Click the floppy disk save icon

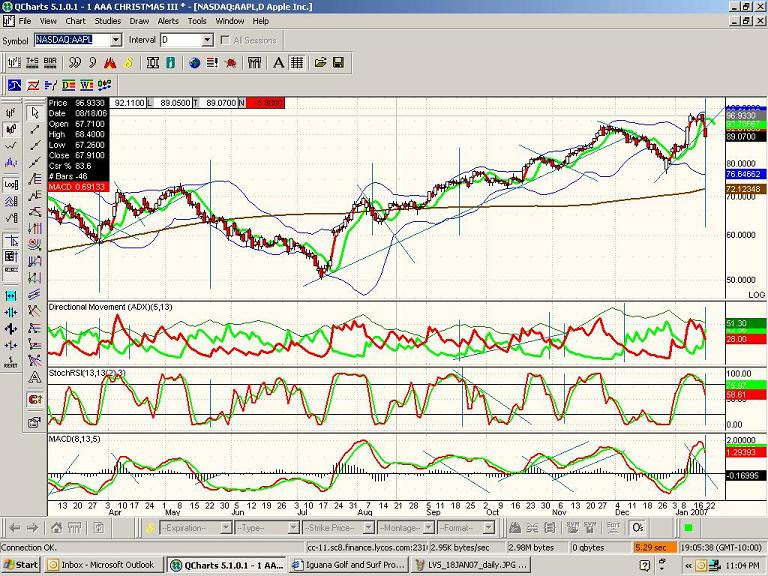(338, 63)
